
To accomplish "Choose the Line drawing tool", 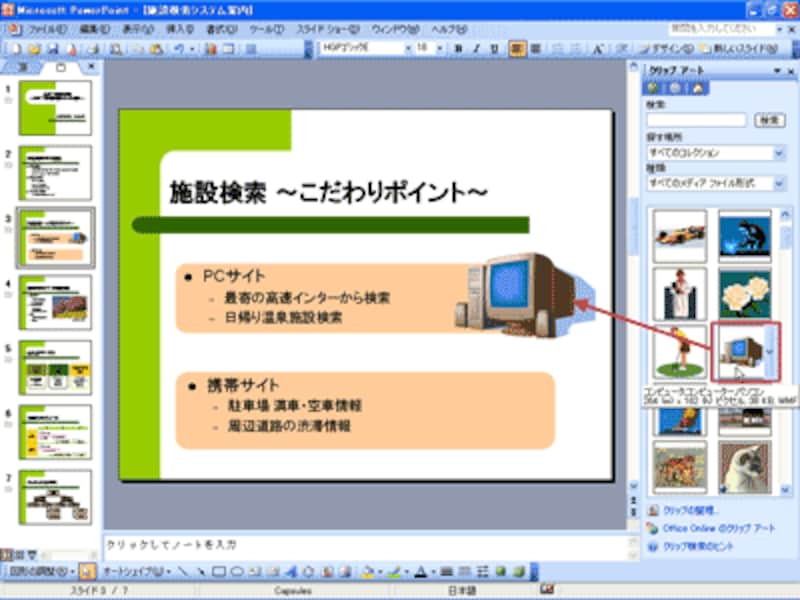I will tap(183, 572).
